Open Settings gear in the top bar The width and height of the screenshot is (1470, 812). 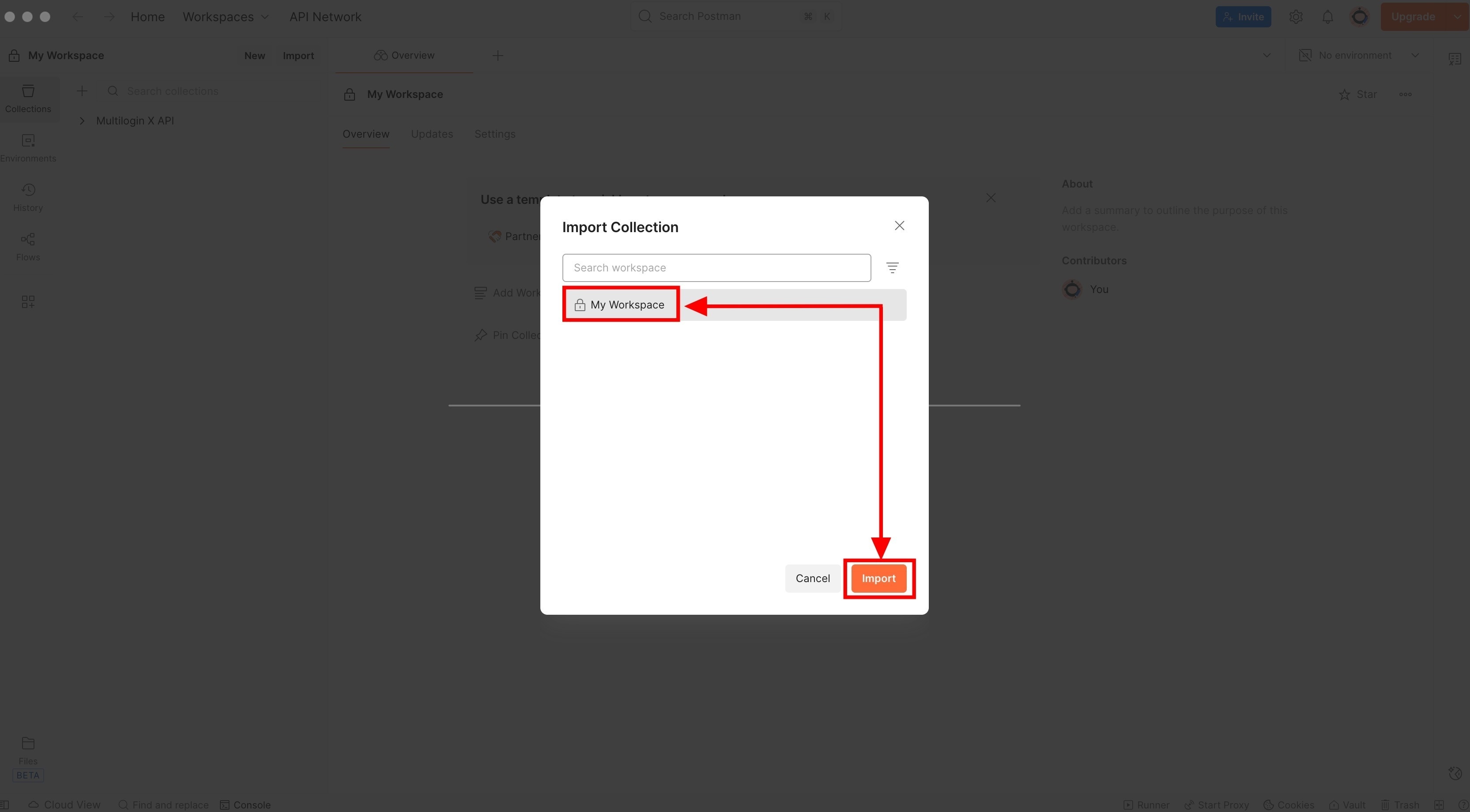(x=1296, y=16)
